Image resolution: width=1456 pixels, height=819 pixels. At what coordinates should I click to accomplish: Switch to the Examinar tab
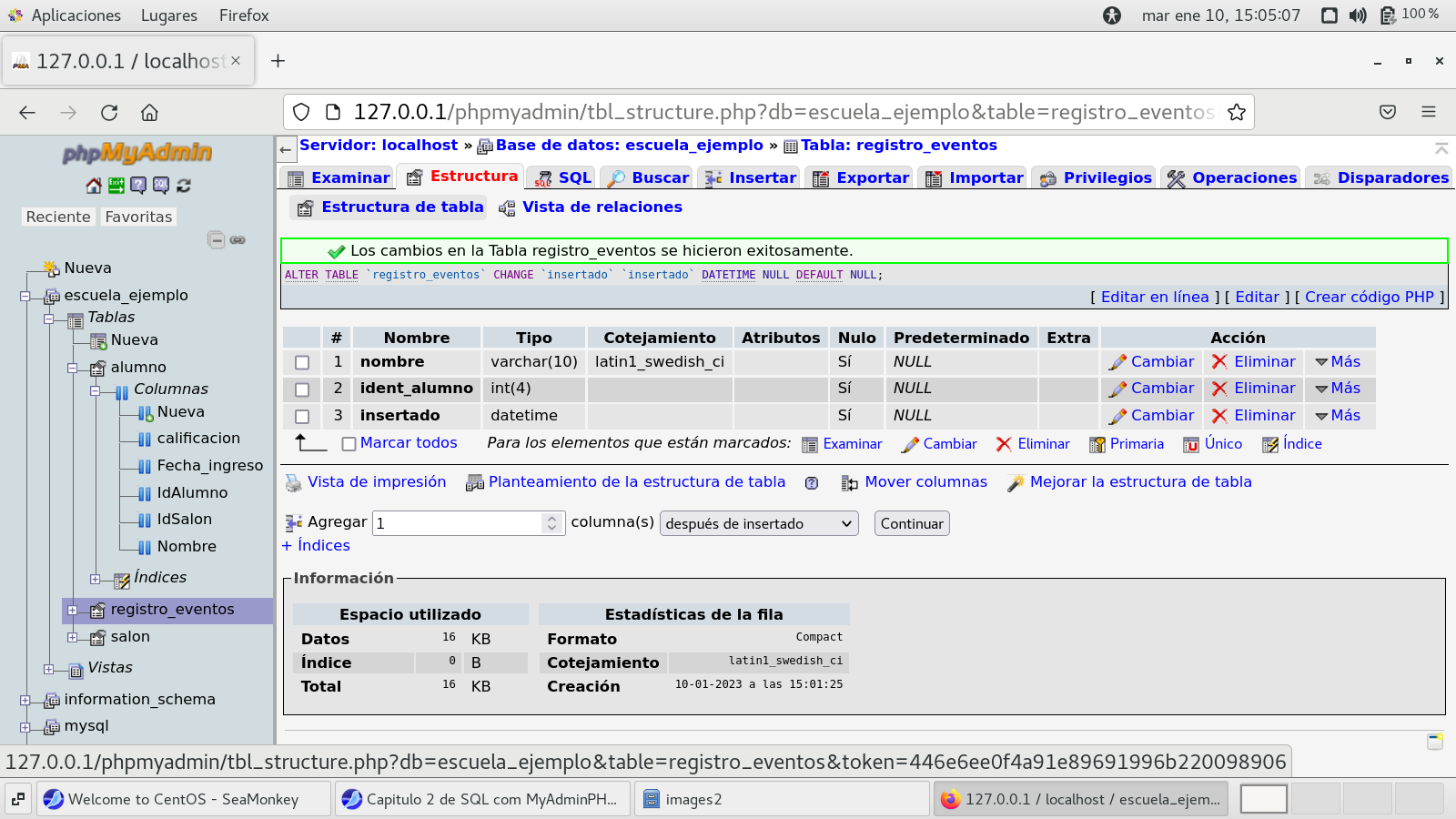click(339, 177)
